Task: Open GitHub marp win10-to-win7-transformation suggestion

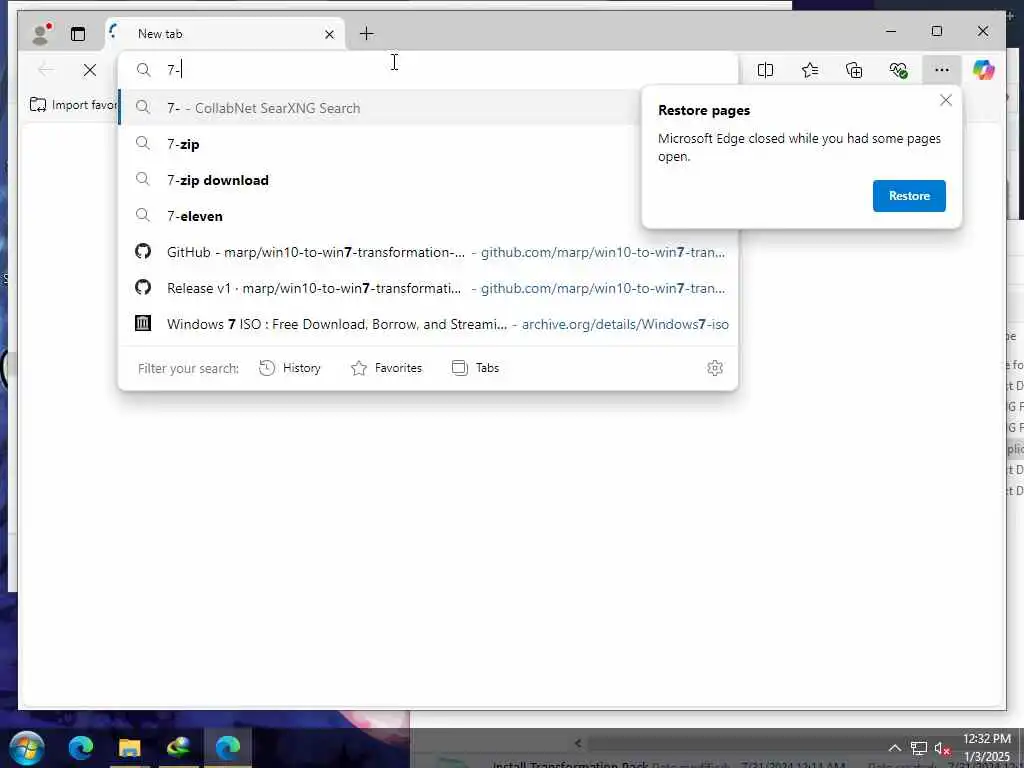Action: (x=428, y=251)
